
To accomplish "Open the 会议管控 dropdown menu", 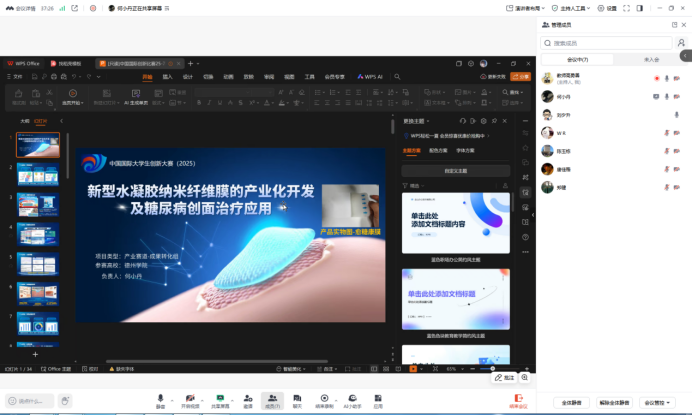I will pyautogui.click(x=659, y=402).
